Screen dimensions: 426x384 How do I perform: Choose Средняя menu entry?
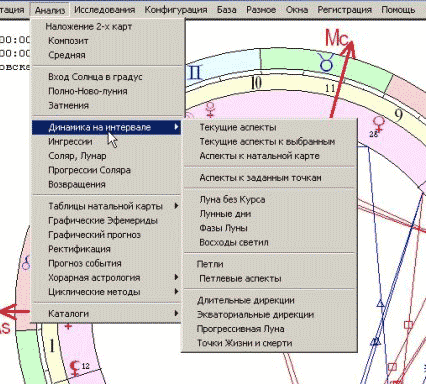tap(107, 55)
